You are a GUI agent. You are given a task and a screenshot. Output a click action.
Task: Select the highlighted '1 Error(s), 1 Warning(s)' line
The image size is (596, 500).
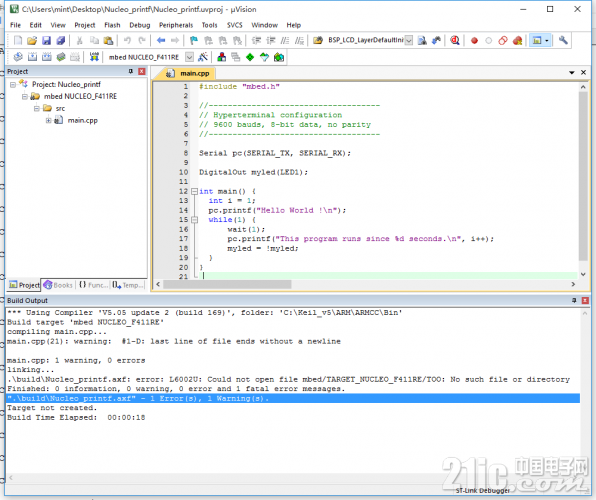pos(293,398)
